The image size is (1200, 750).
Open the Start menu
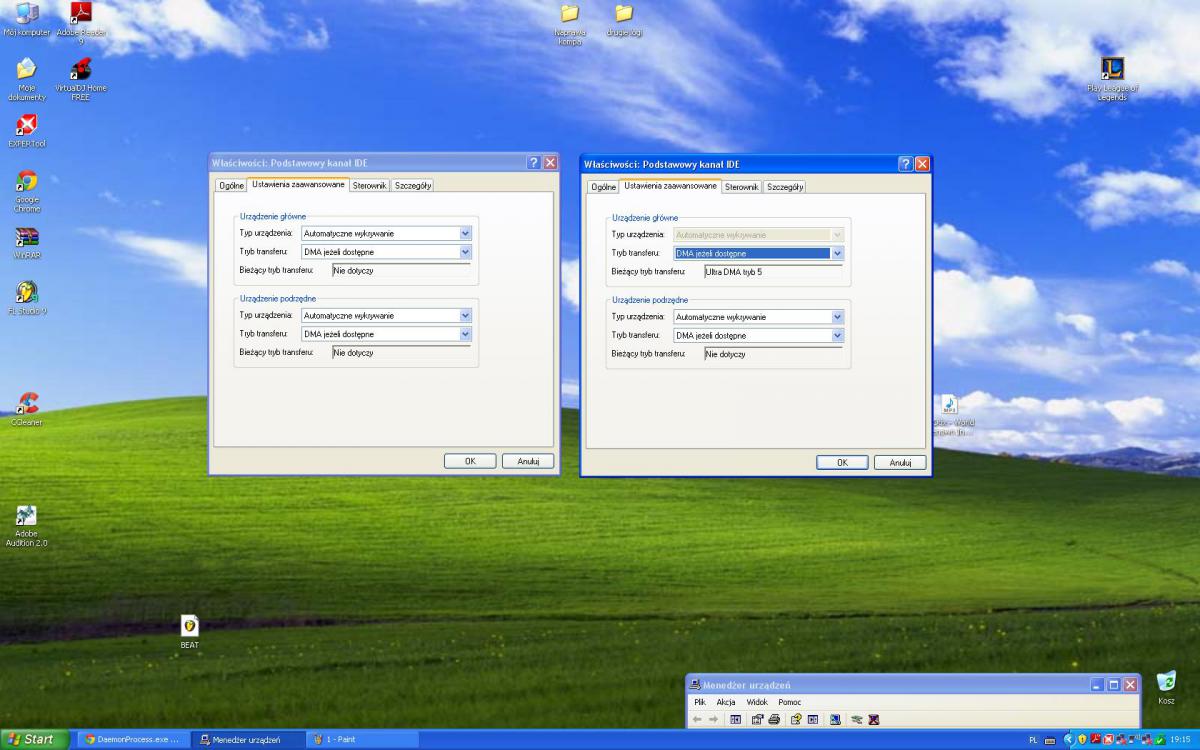coord(35,740)
